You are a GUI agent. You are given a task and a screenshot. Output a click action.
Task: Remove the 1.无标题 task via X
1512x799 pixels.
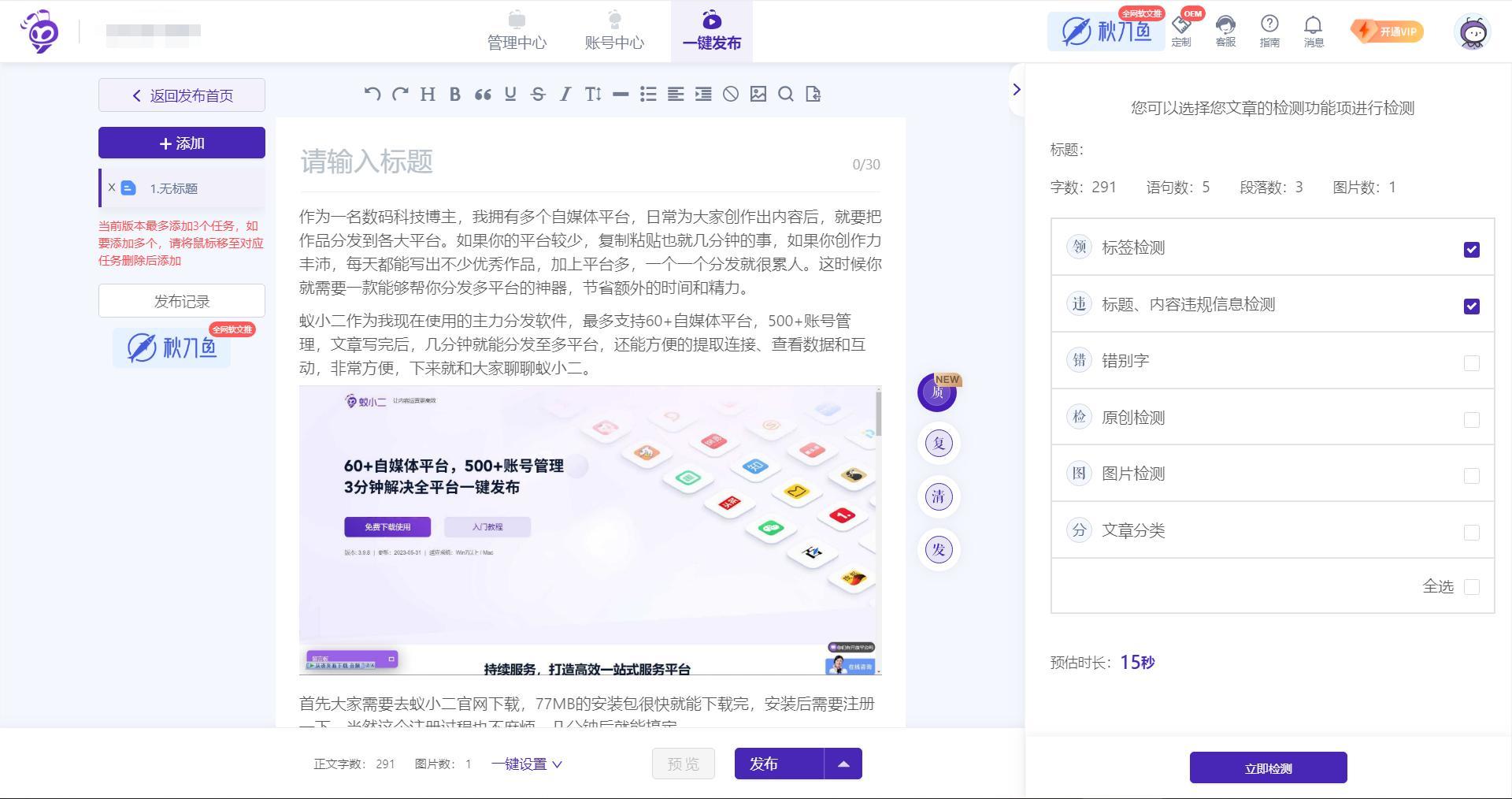click(112, 188)
